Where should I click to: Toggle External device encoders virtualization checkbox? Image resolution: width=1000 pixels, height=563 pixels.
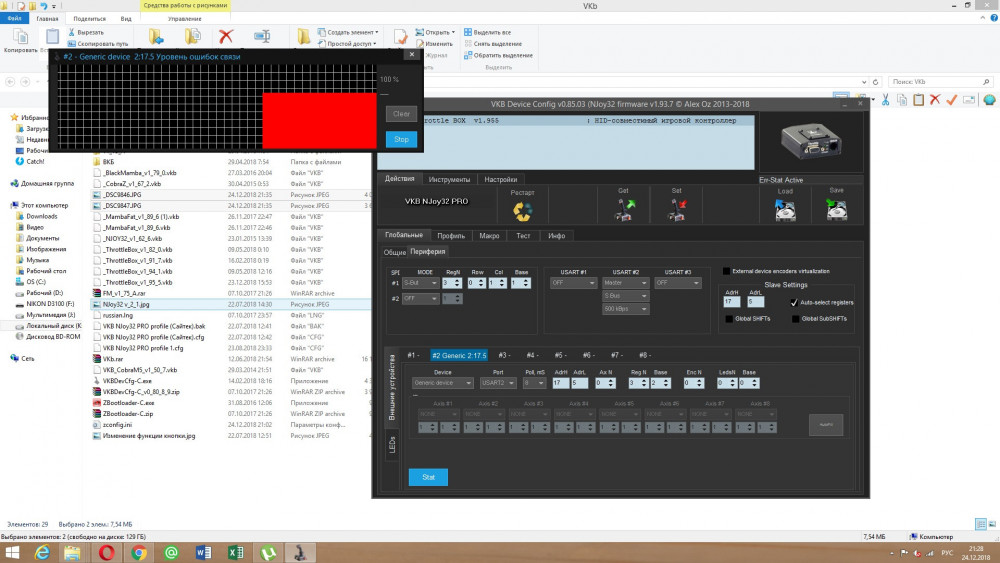point(726,271)
